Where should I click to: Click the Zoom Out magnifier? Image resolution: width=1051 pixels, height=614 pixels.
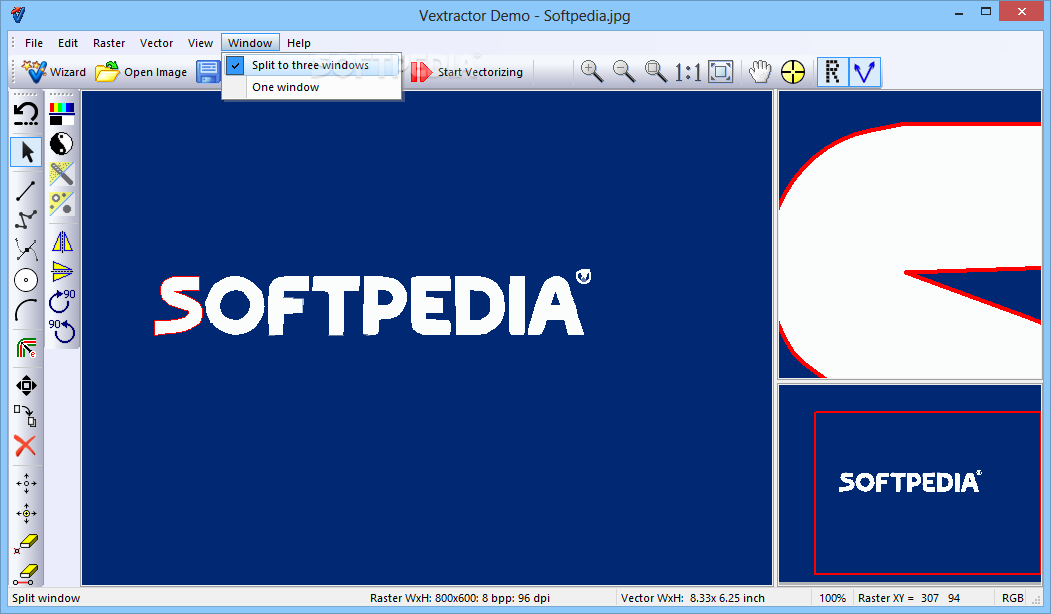click(624, 72)
